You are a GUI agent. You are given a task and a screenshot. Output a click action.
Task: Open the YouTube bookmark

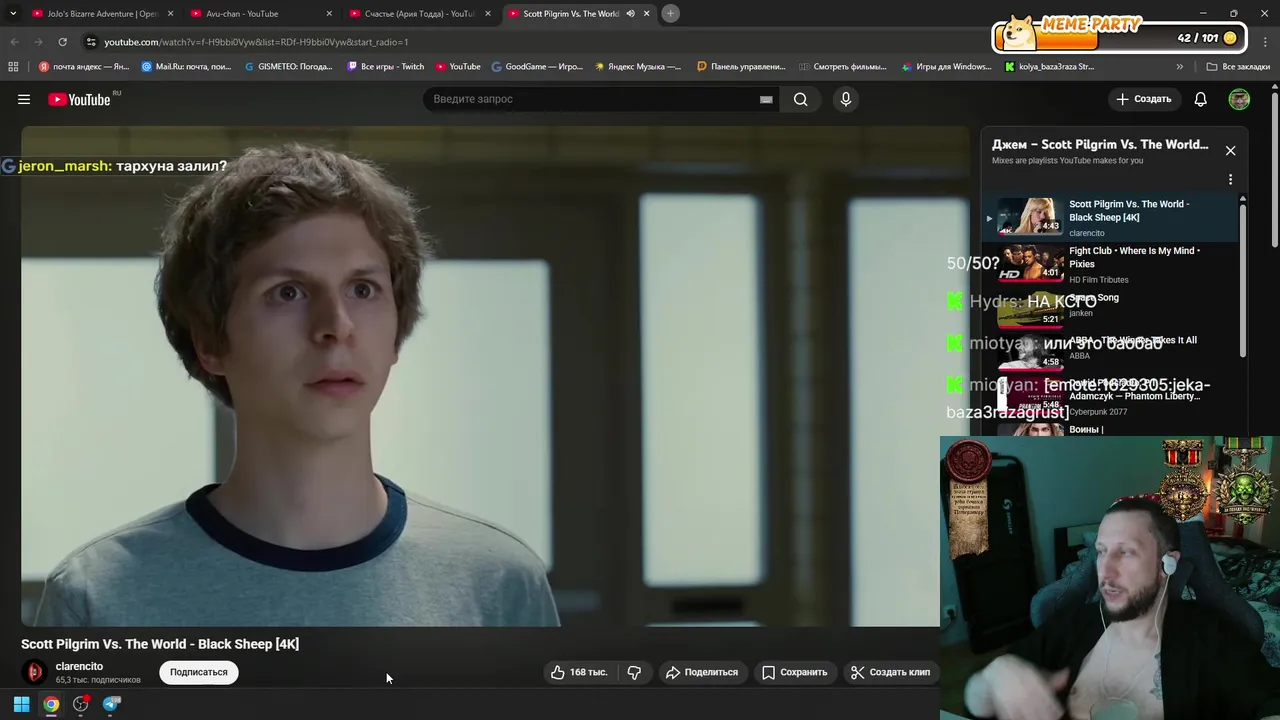click(x=458, y=67)
